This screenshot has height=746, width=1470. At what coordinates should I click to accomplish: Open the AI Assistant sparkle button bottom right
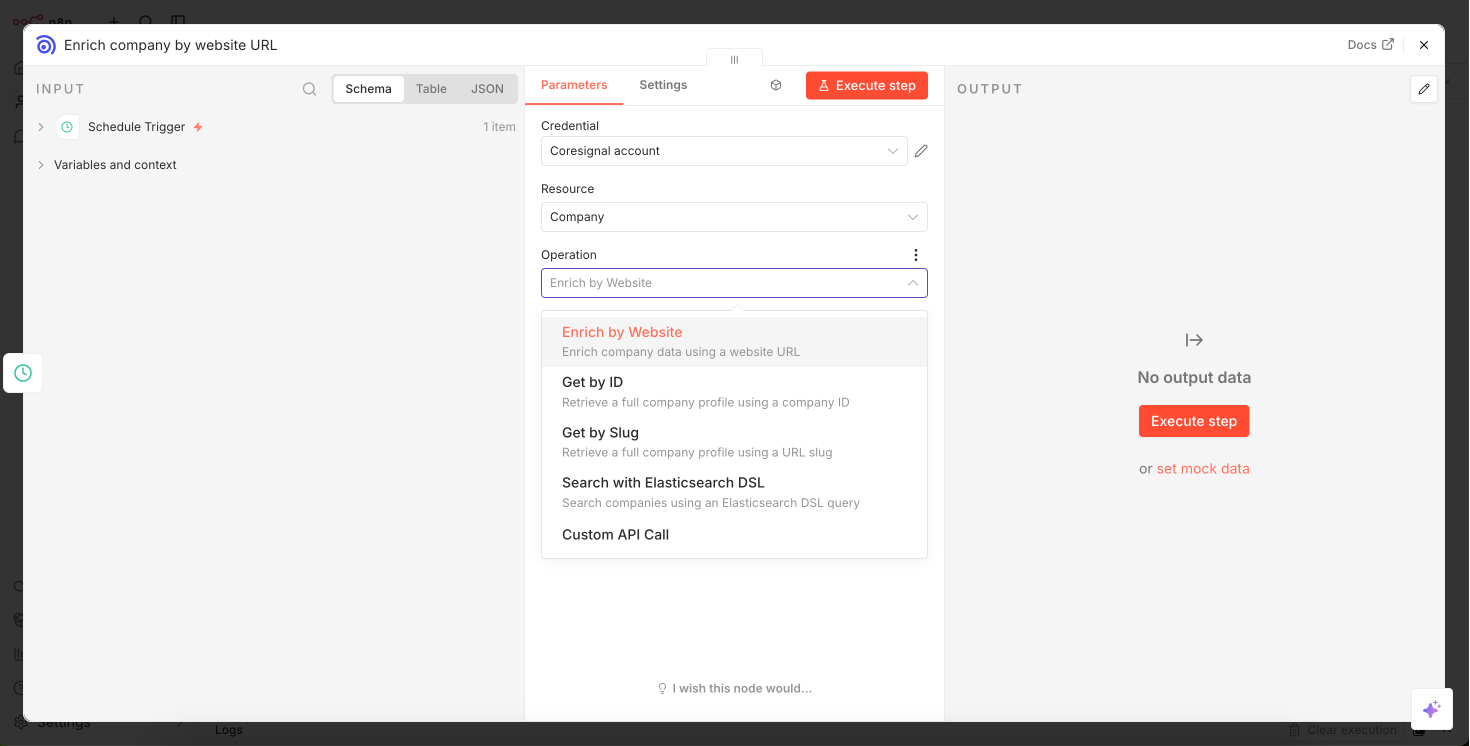(1432, 709)
